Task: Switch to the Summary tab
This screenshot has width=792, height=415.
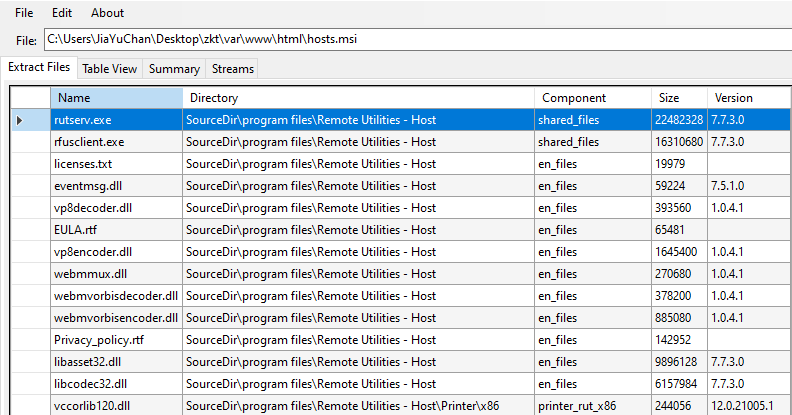Action: point(174,69)
